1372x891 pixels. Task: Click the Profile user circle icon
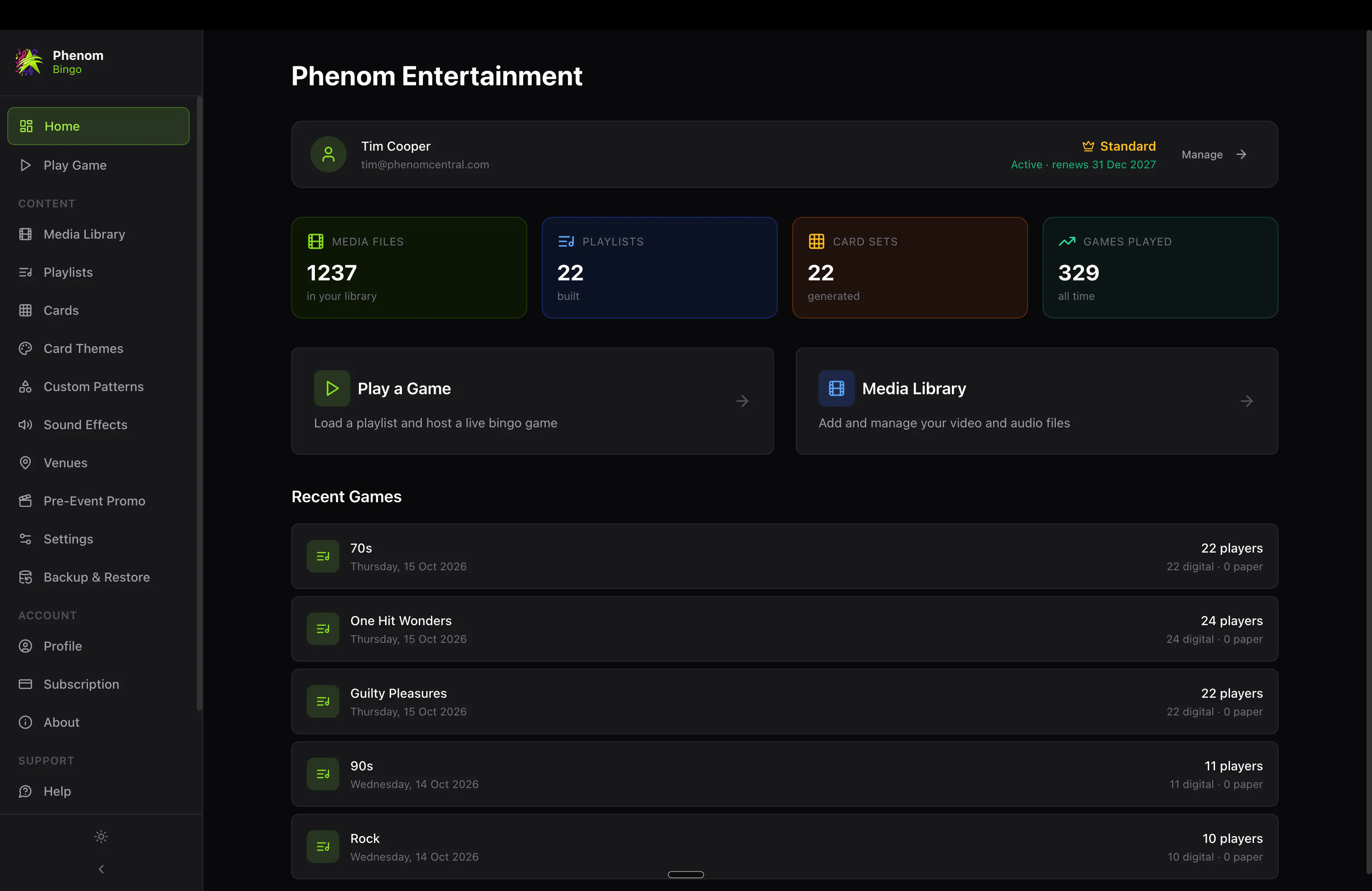pos(25,646)
